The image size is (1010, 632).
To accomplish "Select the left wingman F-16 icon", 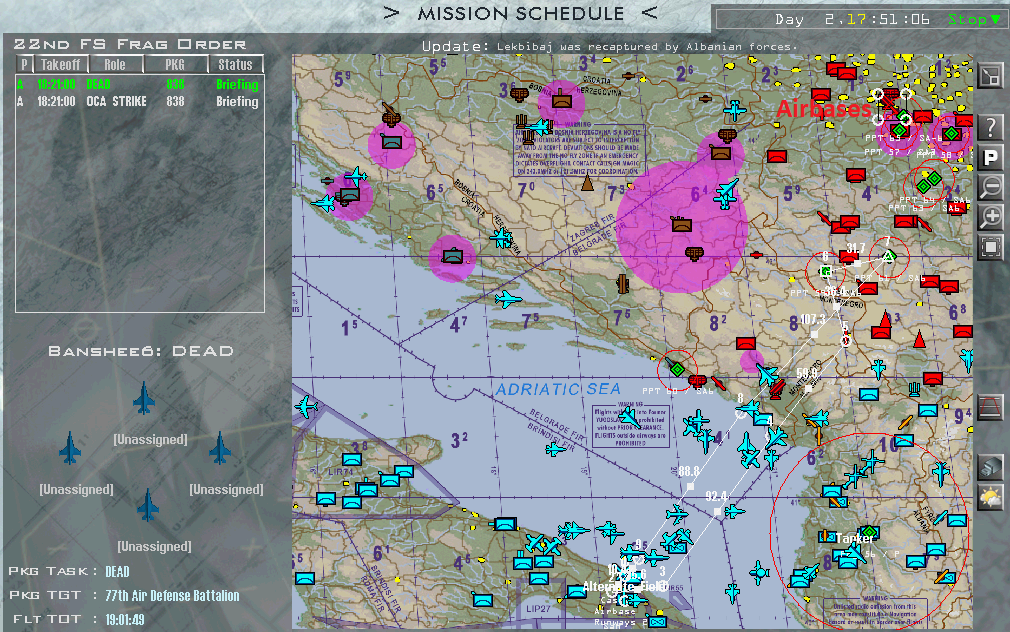I will (70, 448).
